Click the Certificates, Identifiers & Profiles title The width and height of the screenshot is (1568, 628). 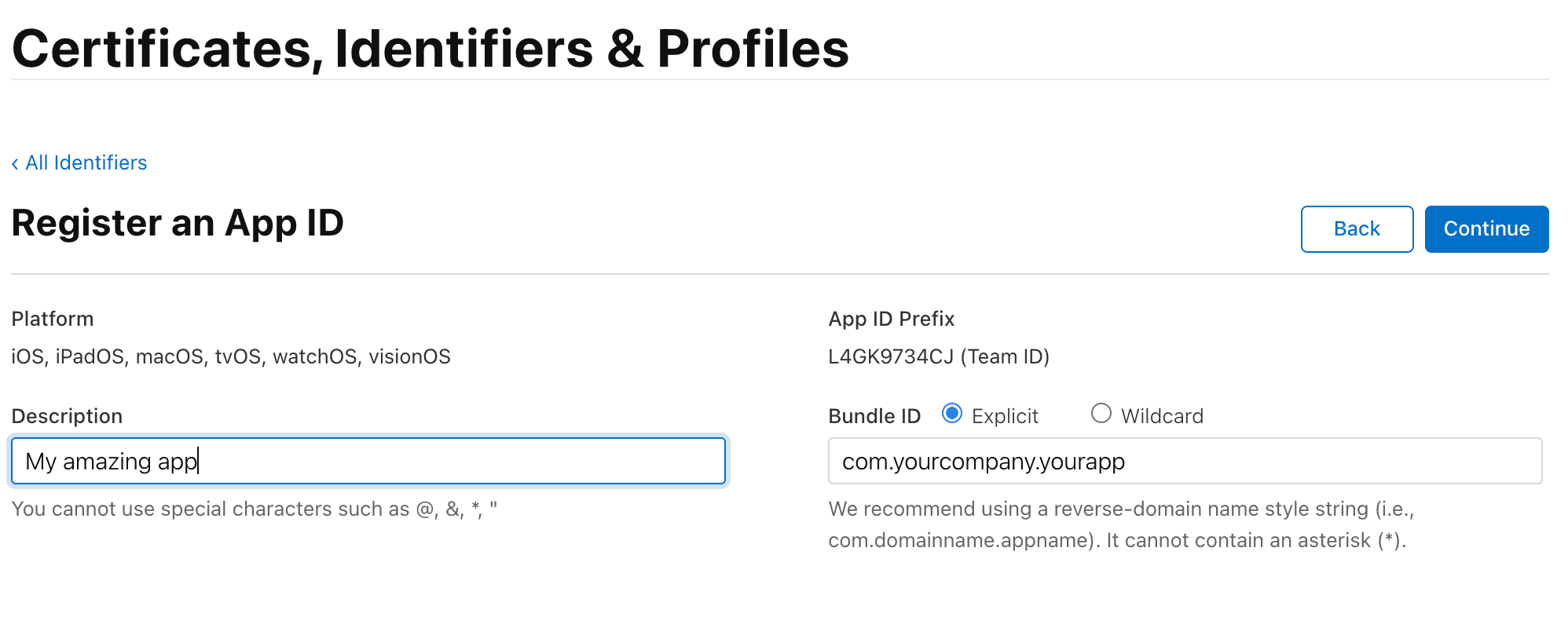click(430, 49)
